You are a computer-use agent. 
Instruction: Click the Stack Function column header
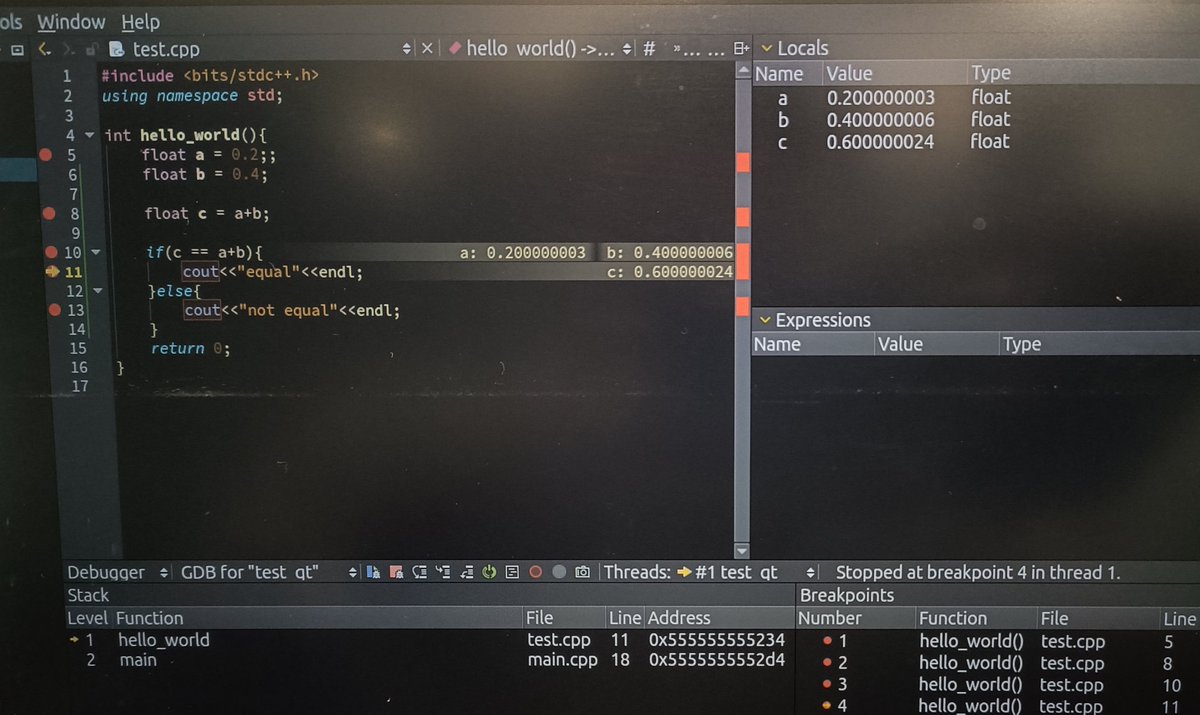(318, 618)
